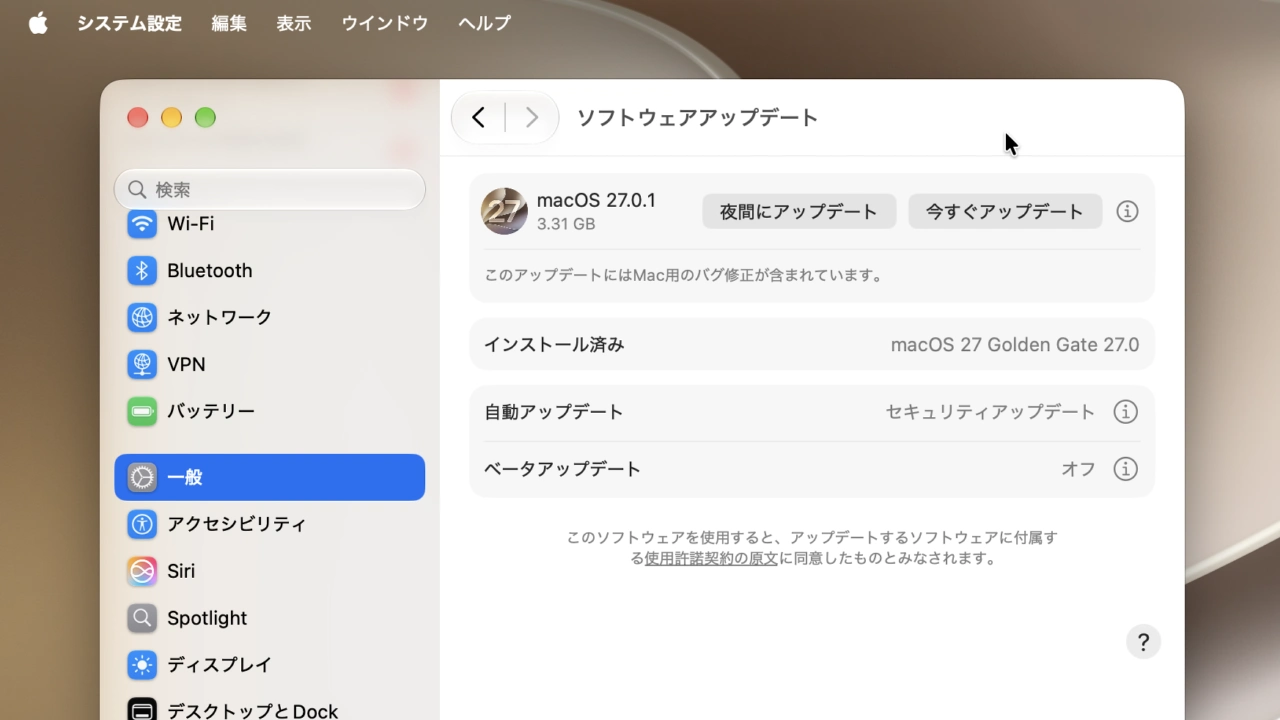
Task: Select the アクセシビリティ icon
Action: (x=142, y=524)
